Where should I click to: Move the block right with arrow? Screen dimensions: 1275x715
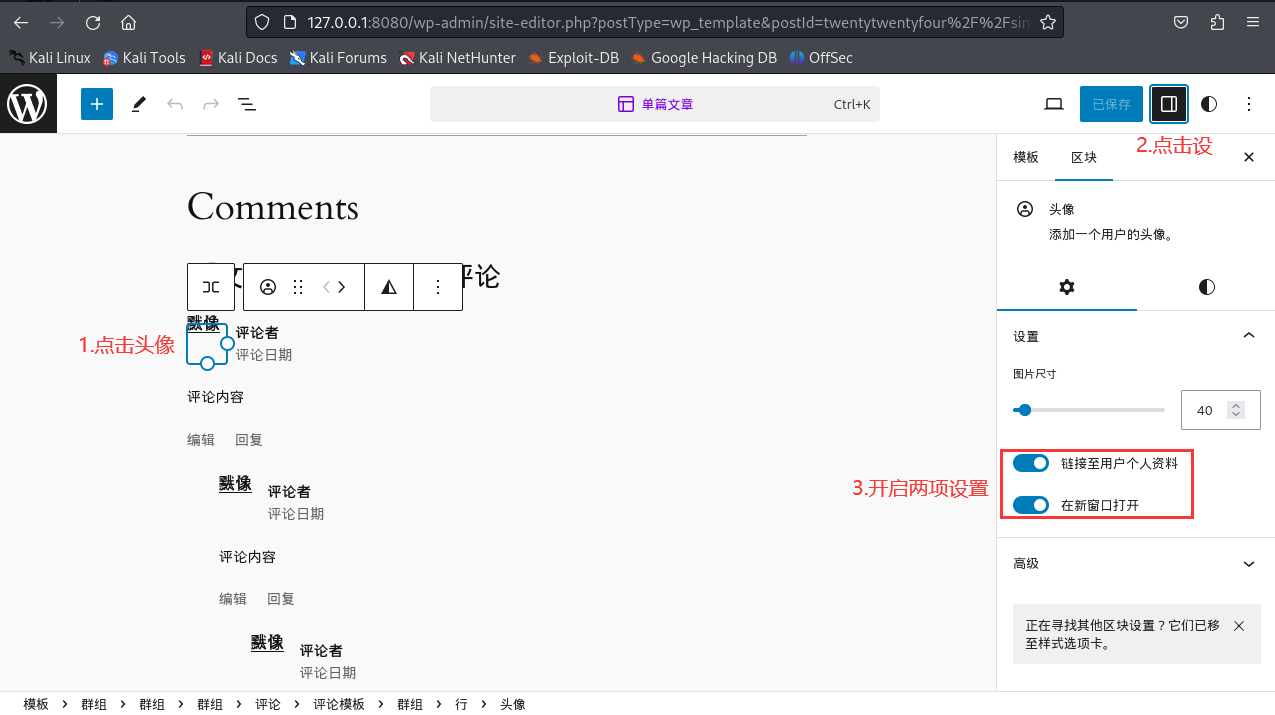[x=343, y=287]
